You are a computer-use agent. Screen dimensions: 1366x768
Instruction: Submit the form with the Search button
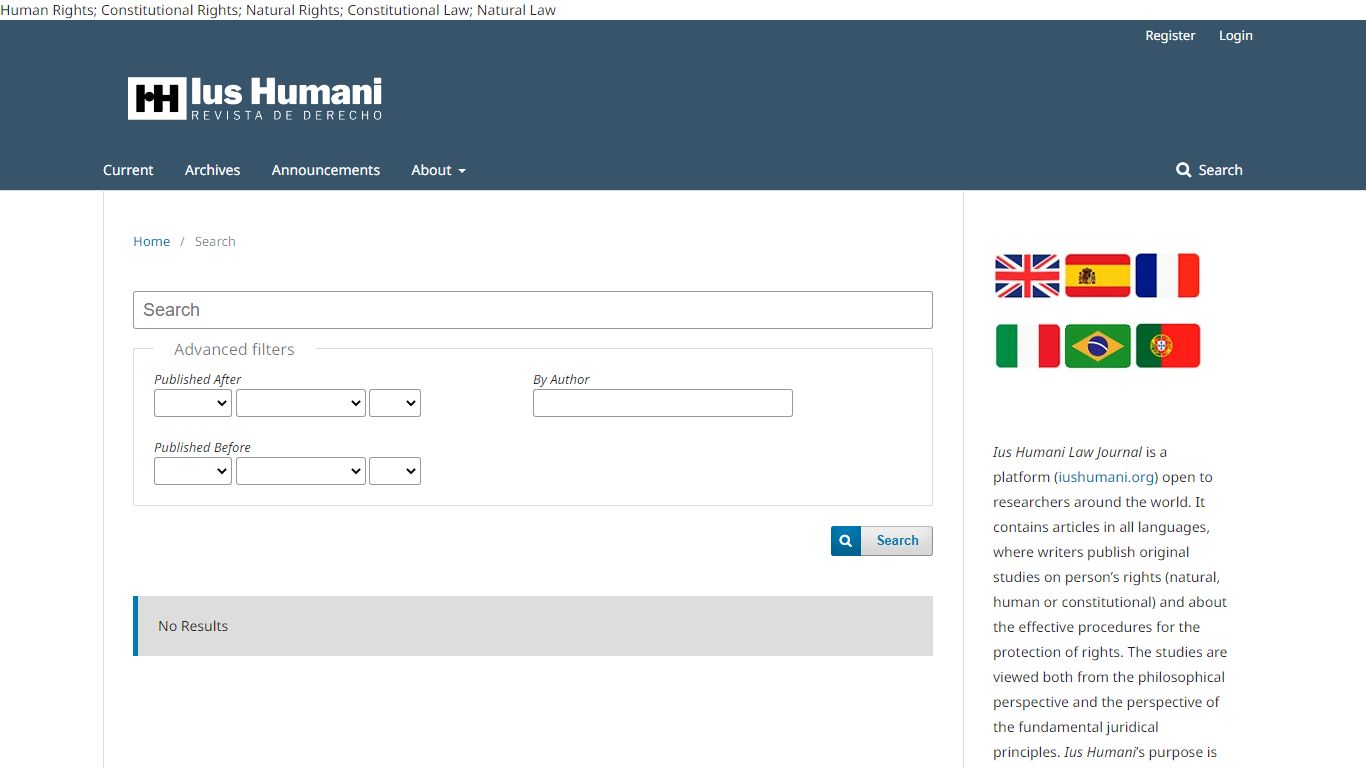pyautogui.click(x=882, y=541)
